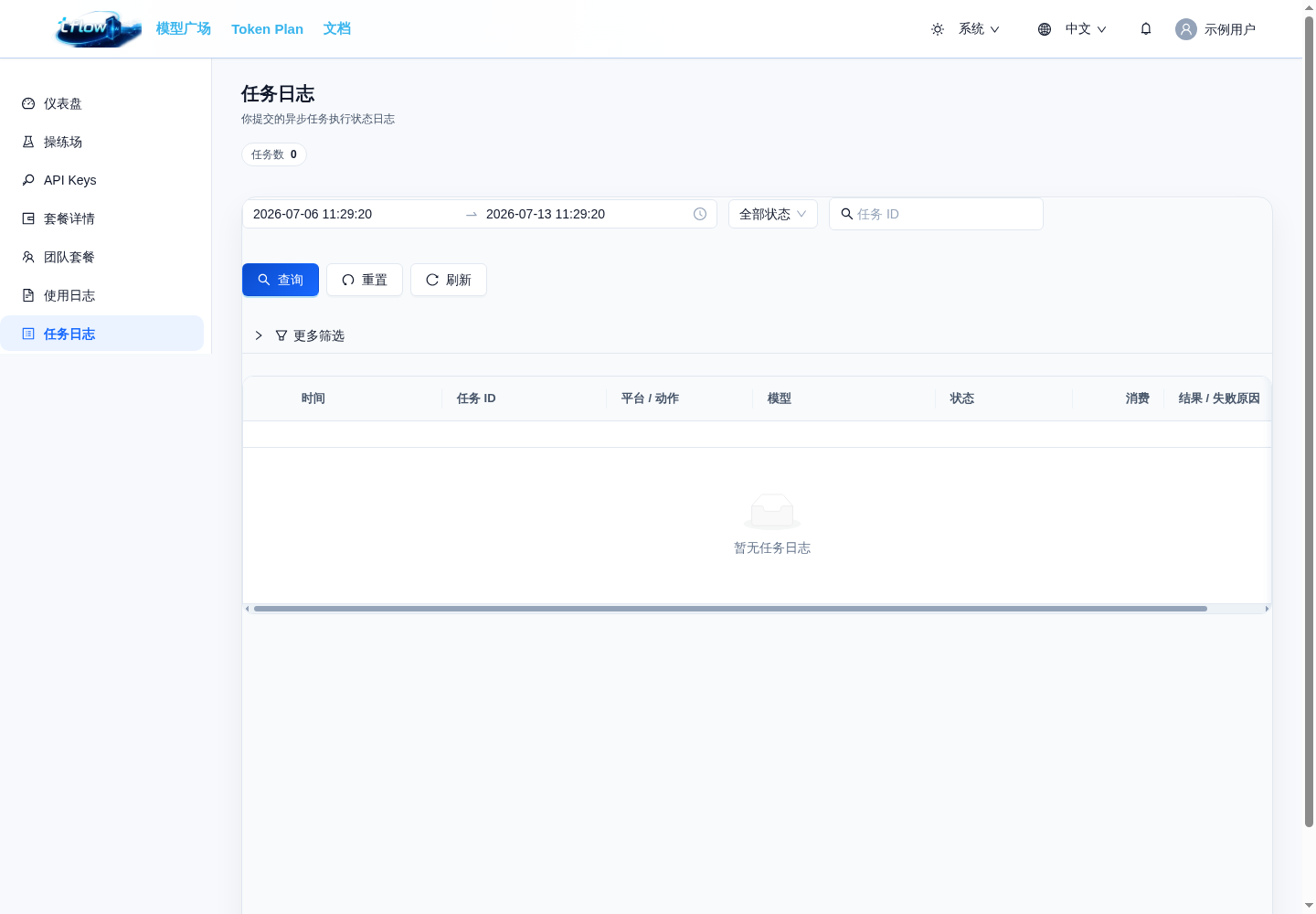Image resolution: width=1316 pixels, height=914 pixels.
Task: Click the sun theme icon
Action: pyautogui.click(x=938, y=29)
